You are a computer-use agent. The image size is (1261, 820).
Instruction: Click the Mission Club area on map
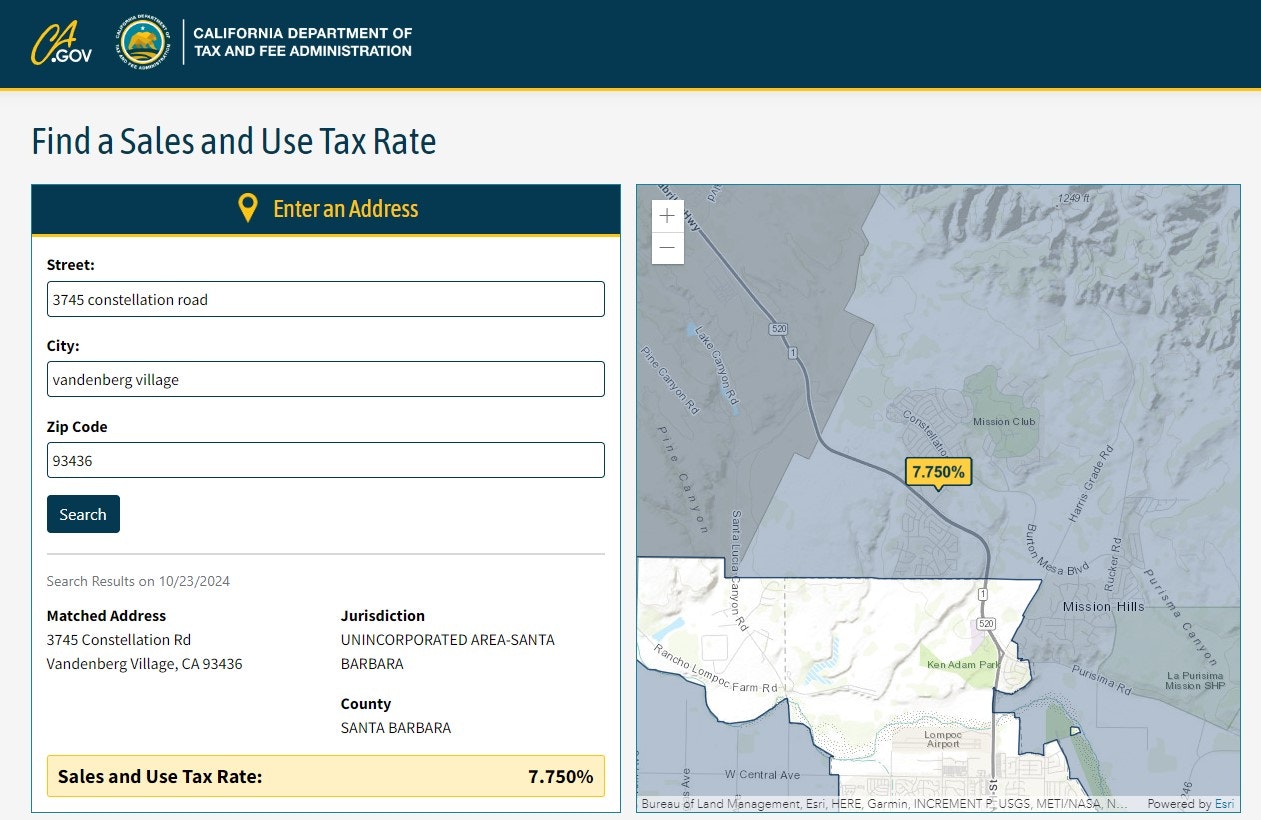tap(1004, 421)
